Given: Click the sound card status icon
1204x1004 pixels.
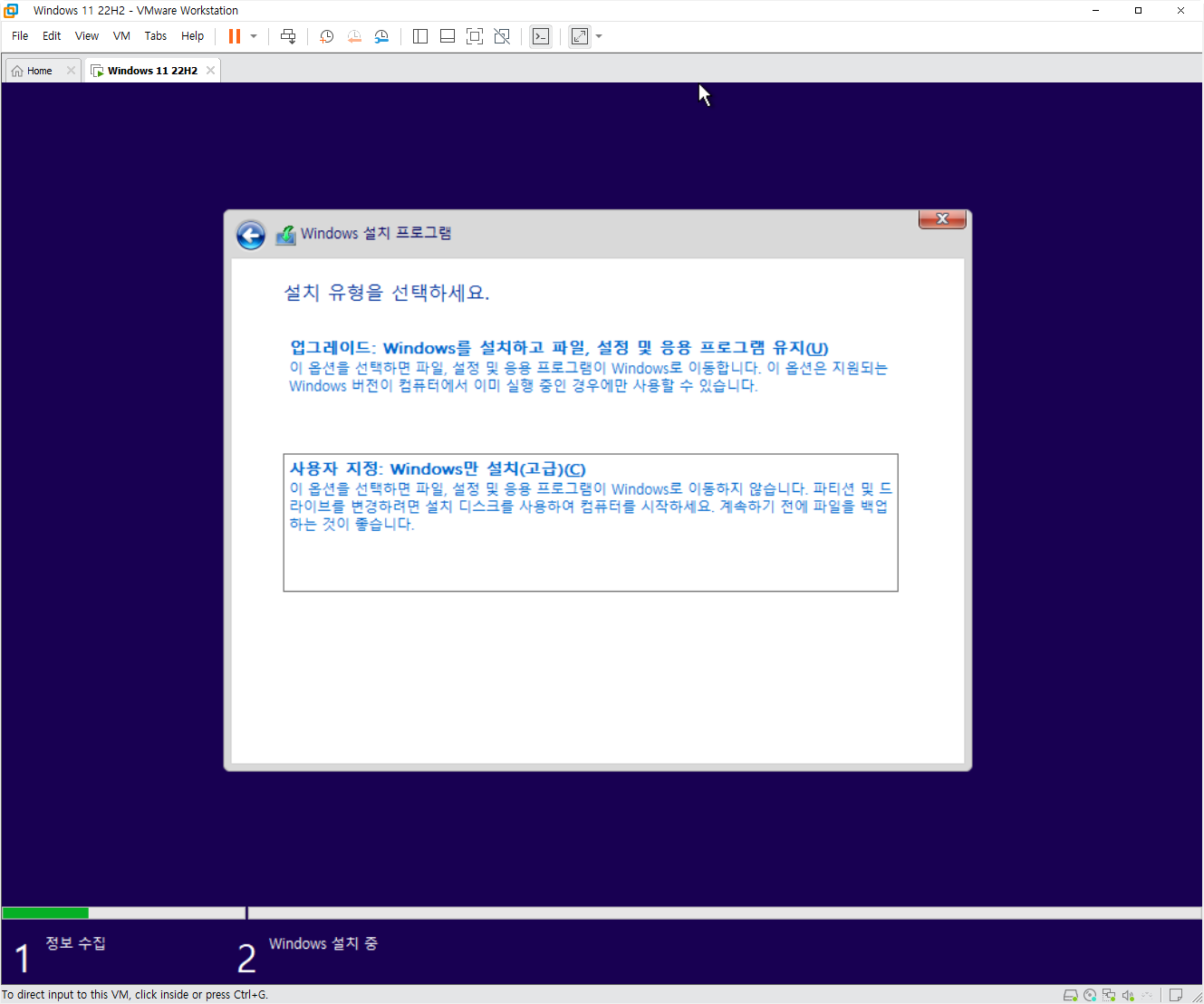Looking at the screenshot, I should coord(1128,995).
